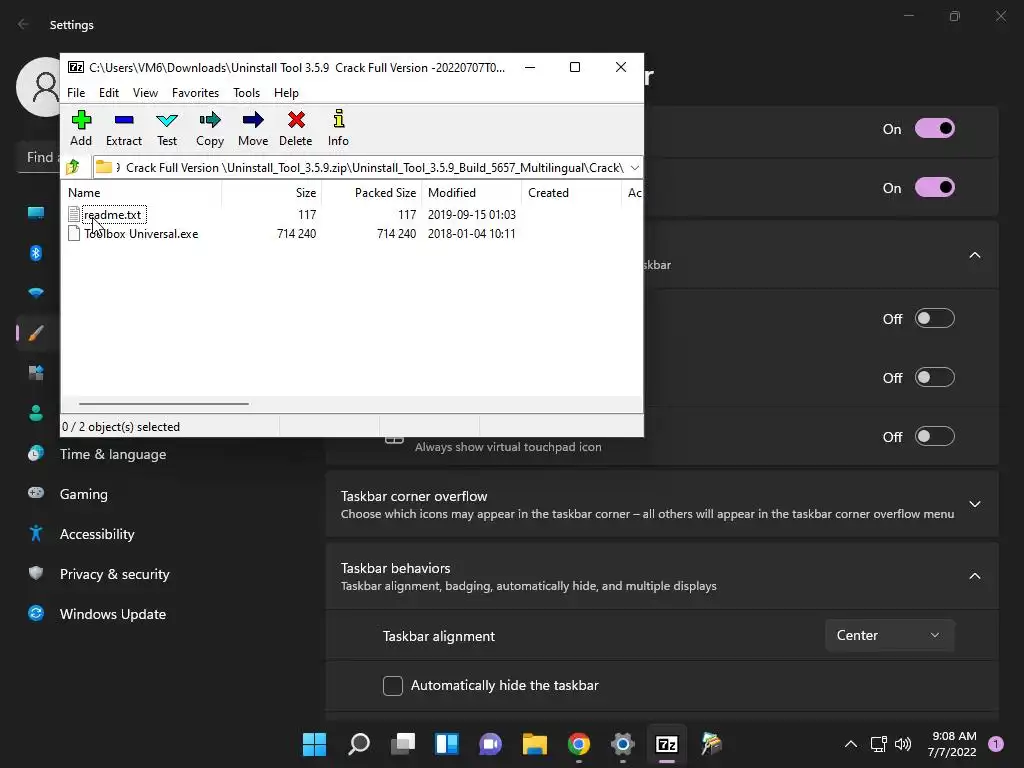Select the Toolbox Universal.exe file

coord(141,234)
